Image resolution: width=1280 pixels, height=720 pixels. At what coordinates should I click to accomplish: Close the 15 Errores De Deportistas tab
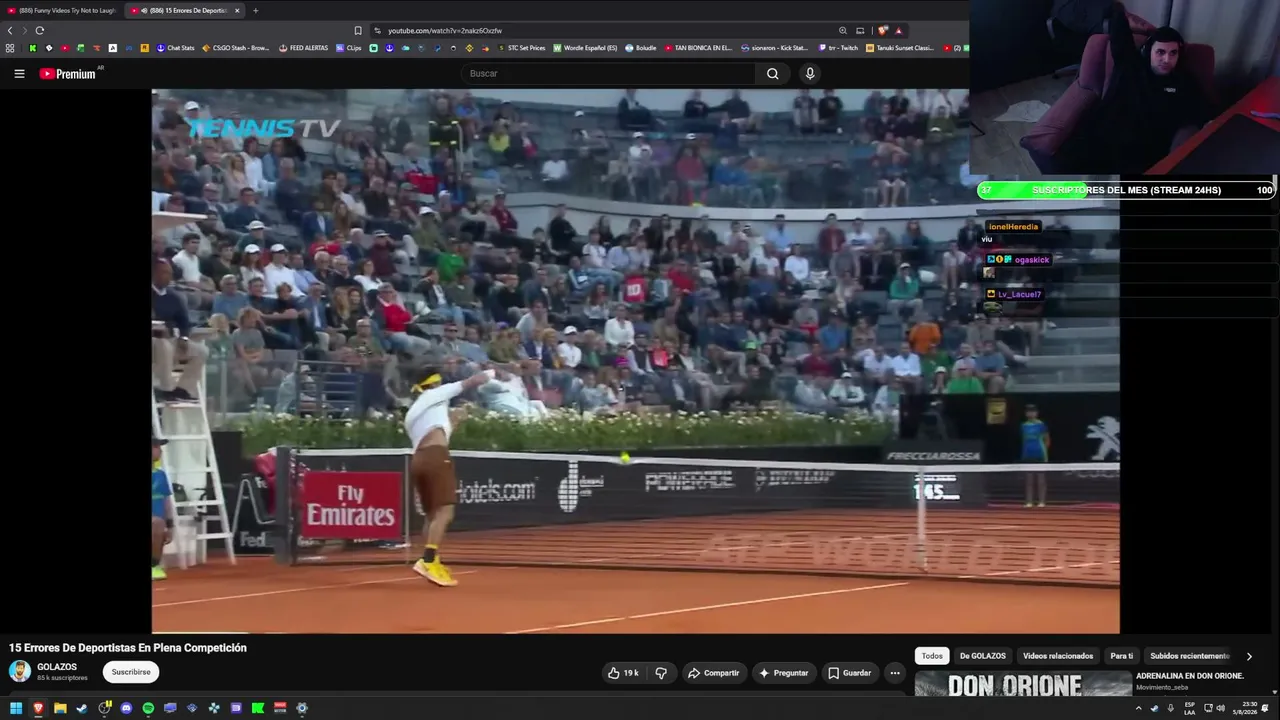(x=237, y=10)
